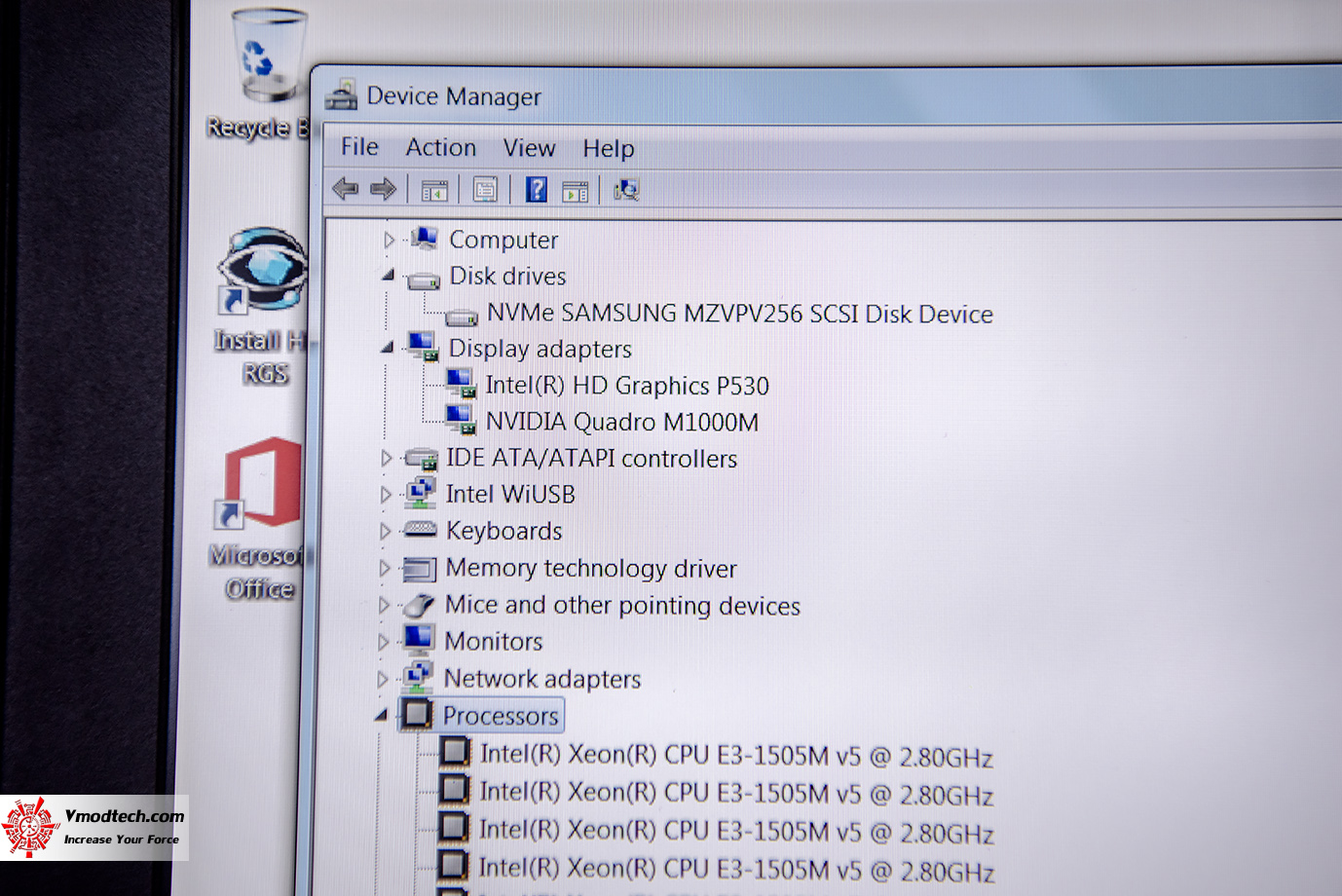1342x896 pixels.
Task: Select the Mice and other pointing devices icon
Action: coord(419,606)
